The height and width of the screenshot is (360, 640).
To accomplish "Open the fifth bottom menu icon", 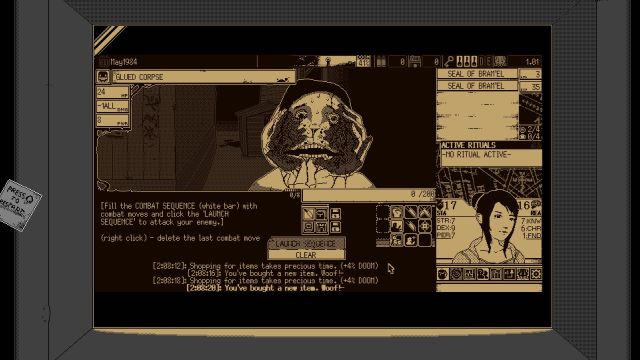I will [496, 274].
